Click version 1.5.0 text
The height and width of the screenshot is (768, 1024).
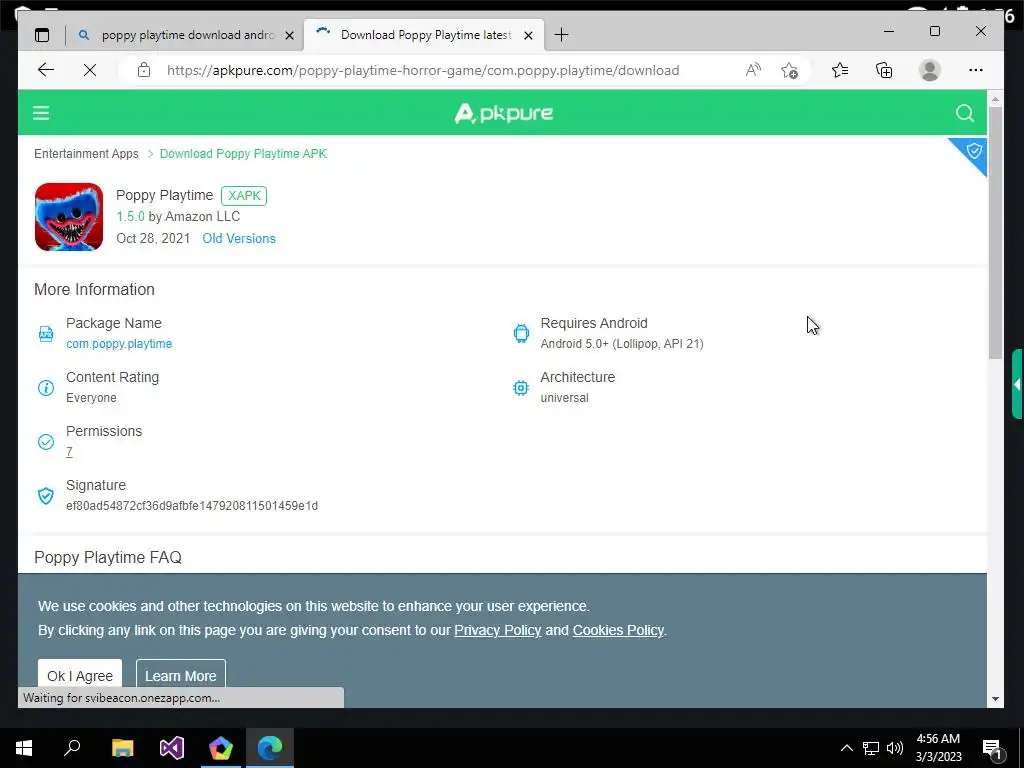130,216
